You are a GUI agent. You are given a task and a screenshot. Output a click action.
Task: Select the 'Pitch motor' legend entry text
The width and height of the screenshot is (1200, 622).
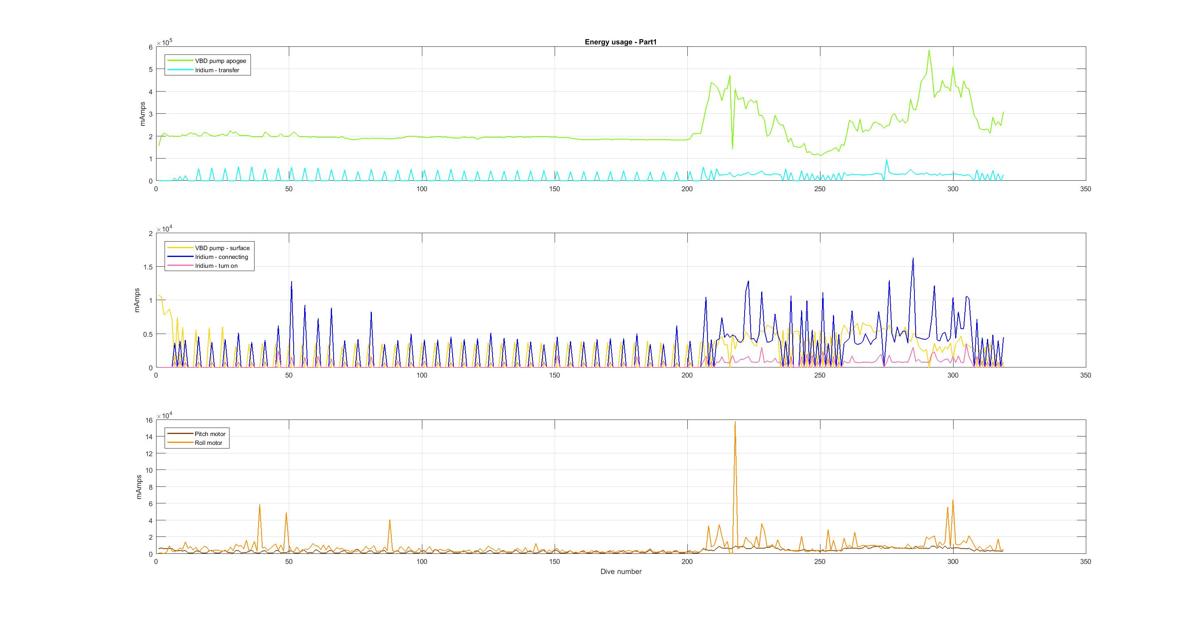211,433
